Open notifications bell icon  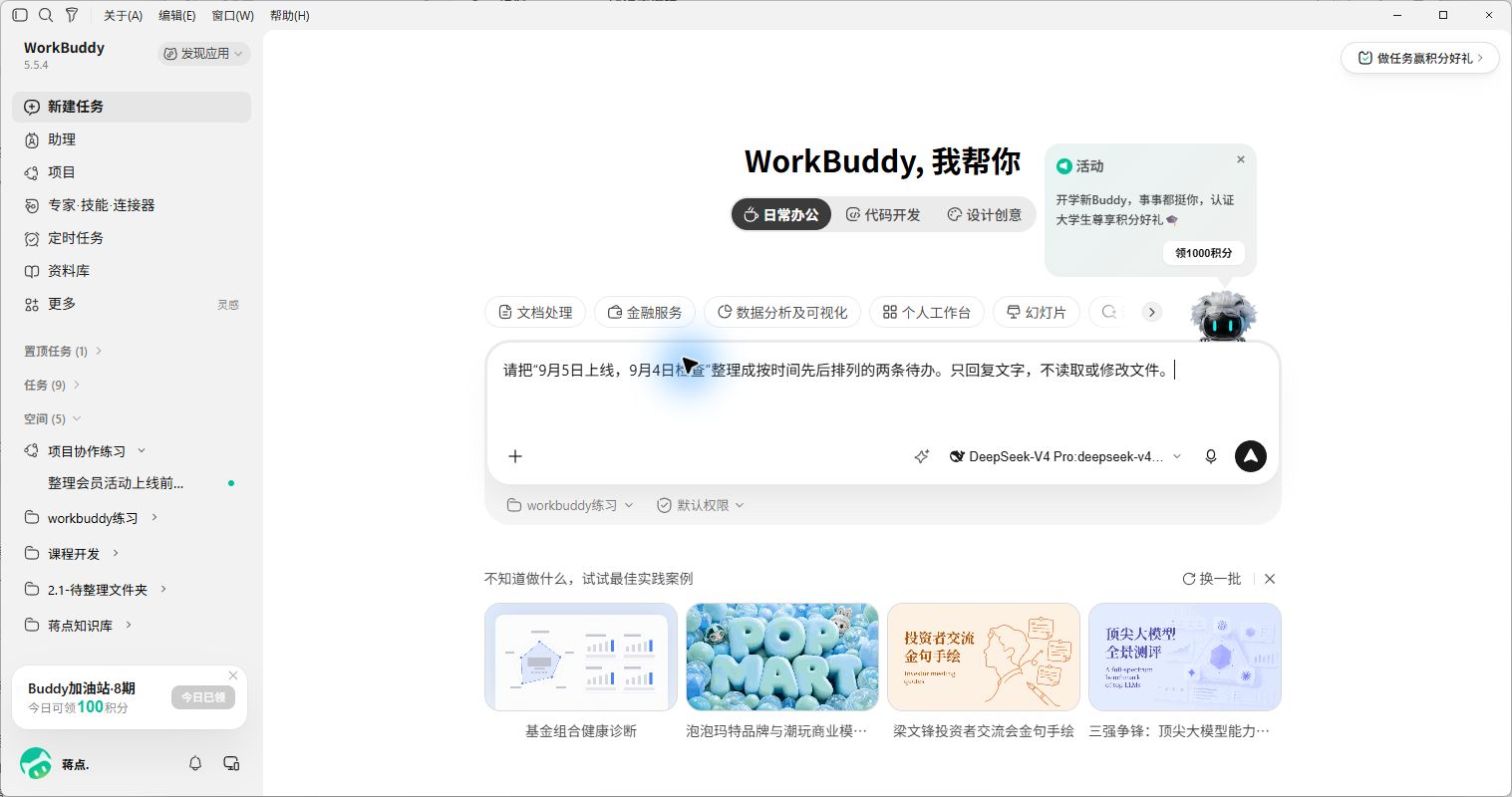pos(195,763)
